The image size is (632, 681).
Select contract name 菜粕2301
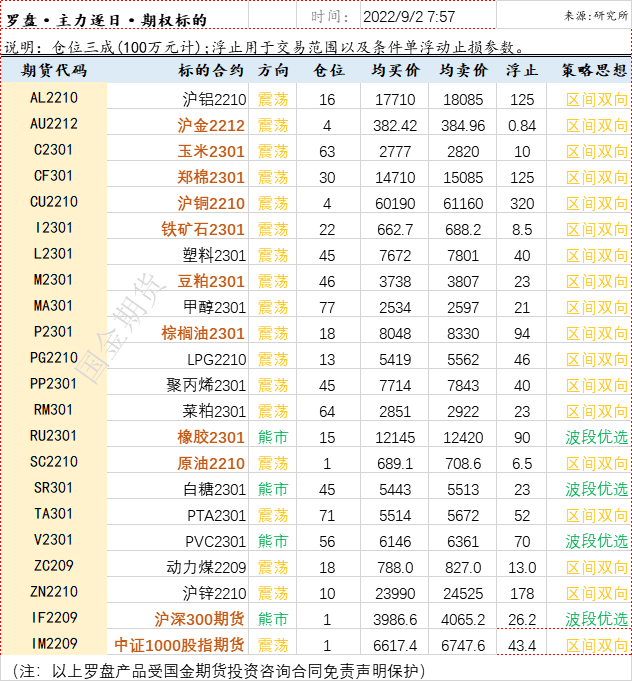tap(215, 412)
